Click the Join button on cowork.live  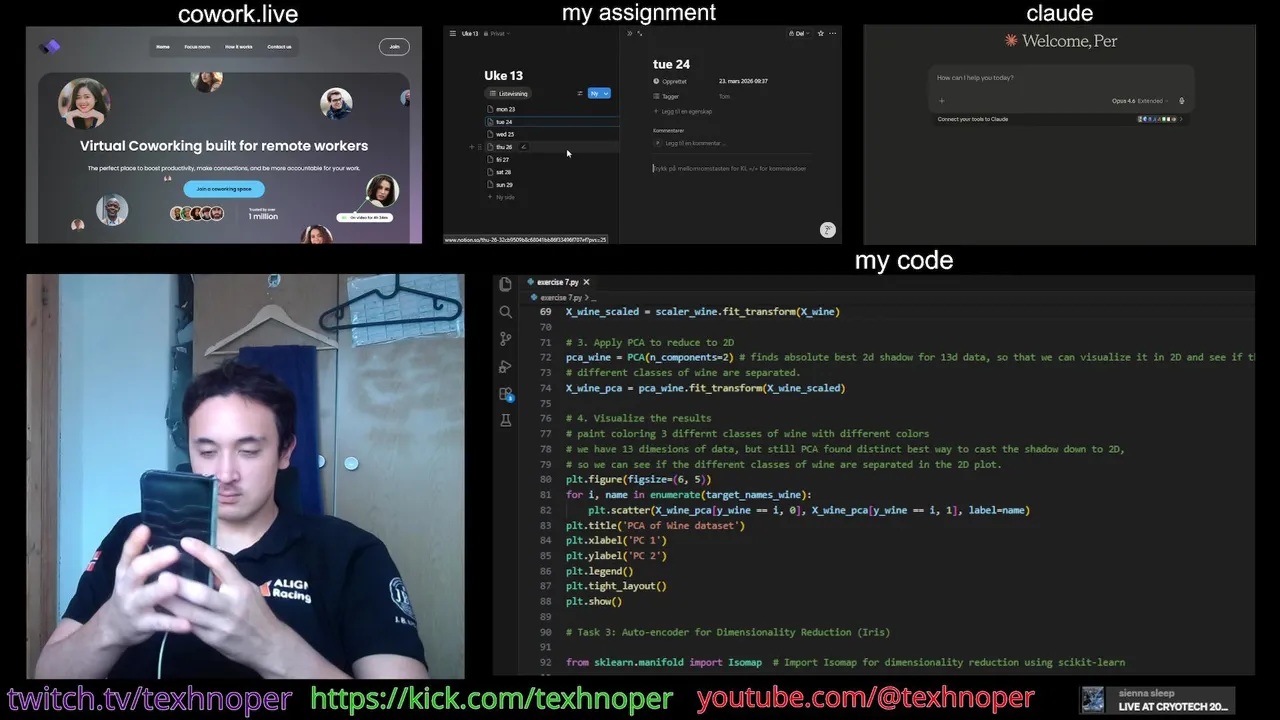tap(394, 46)
